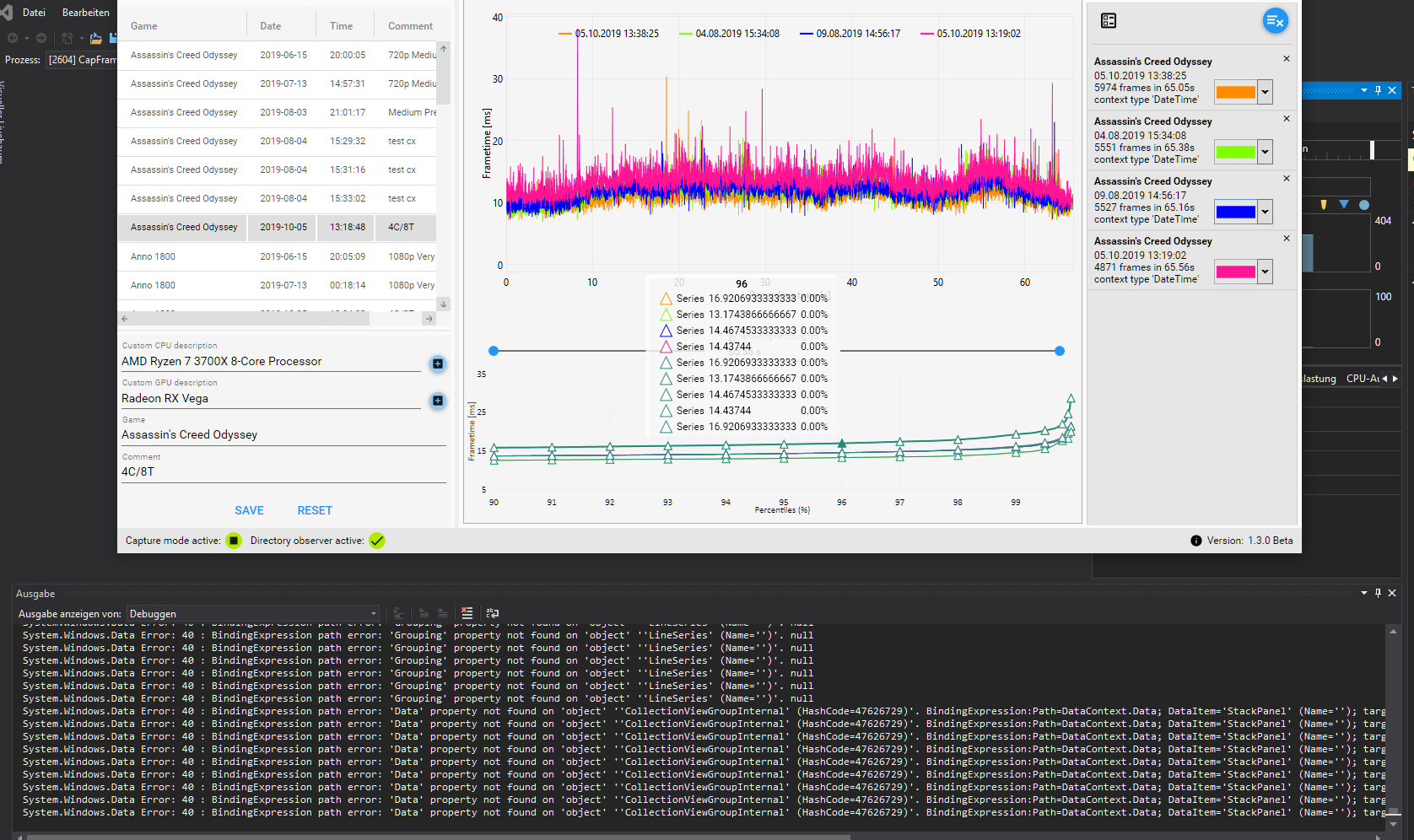
Task: Open the pink color picker dropdown
Action: point(1265,272)
